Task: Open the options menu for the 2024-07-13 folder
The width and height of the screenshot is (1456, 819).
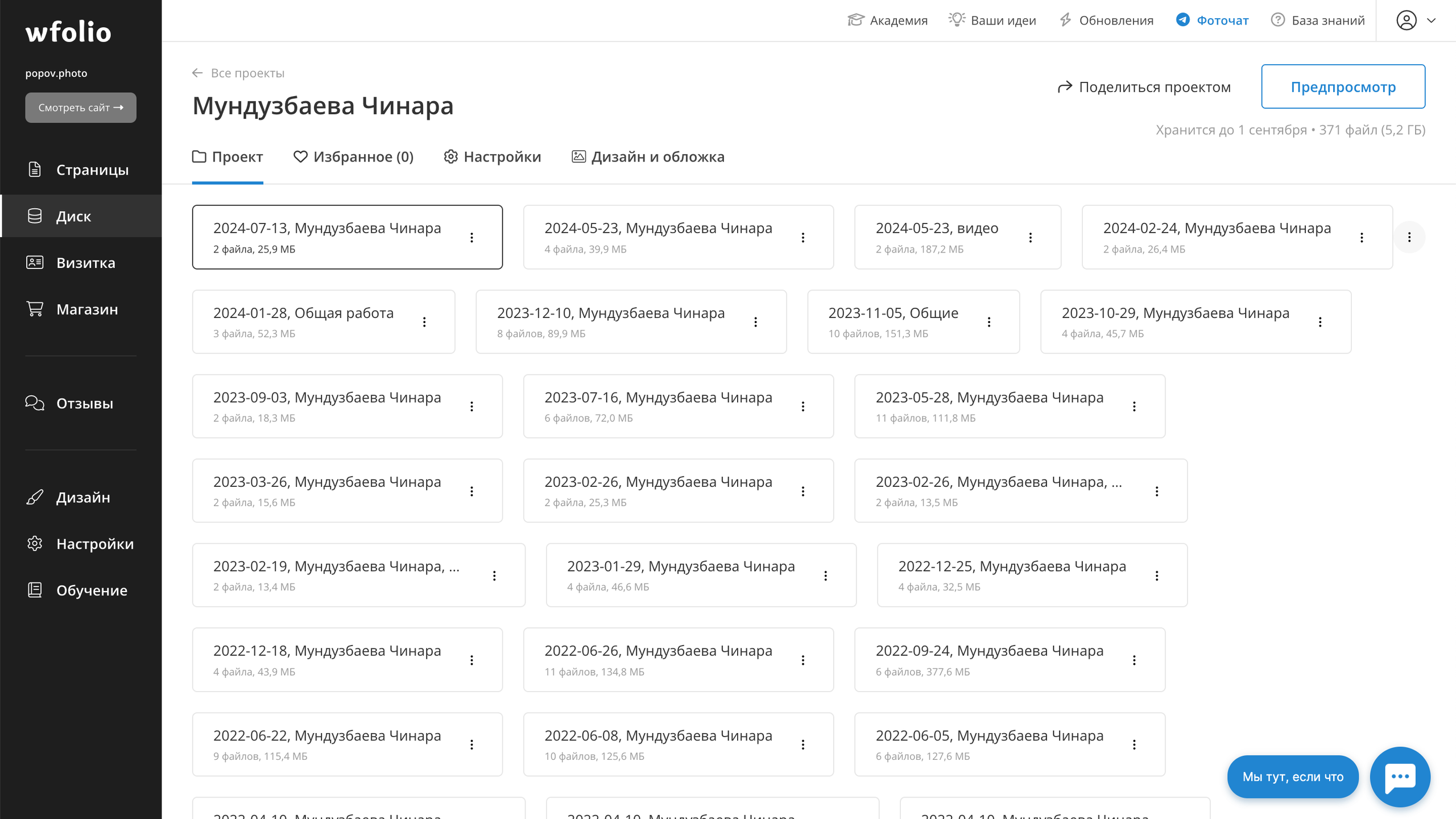Action: tap(471, 237)
